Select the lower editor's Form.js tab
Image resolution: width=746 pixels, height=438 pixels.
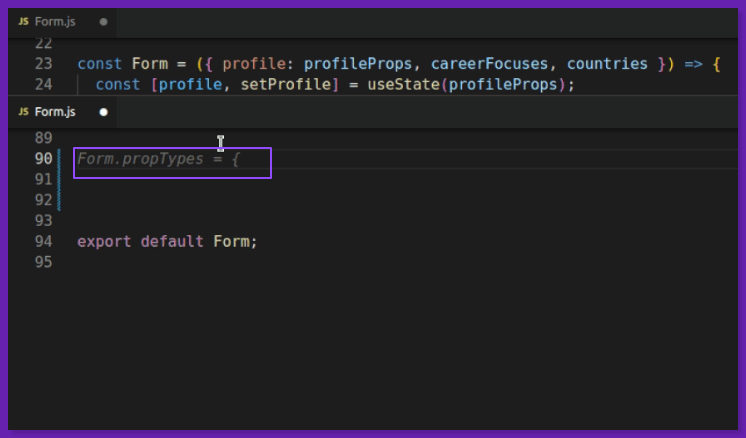click(x=55, y=112)
